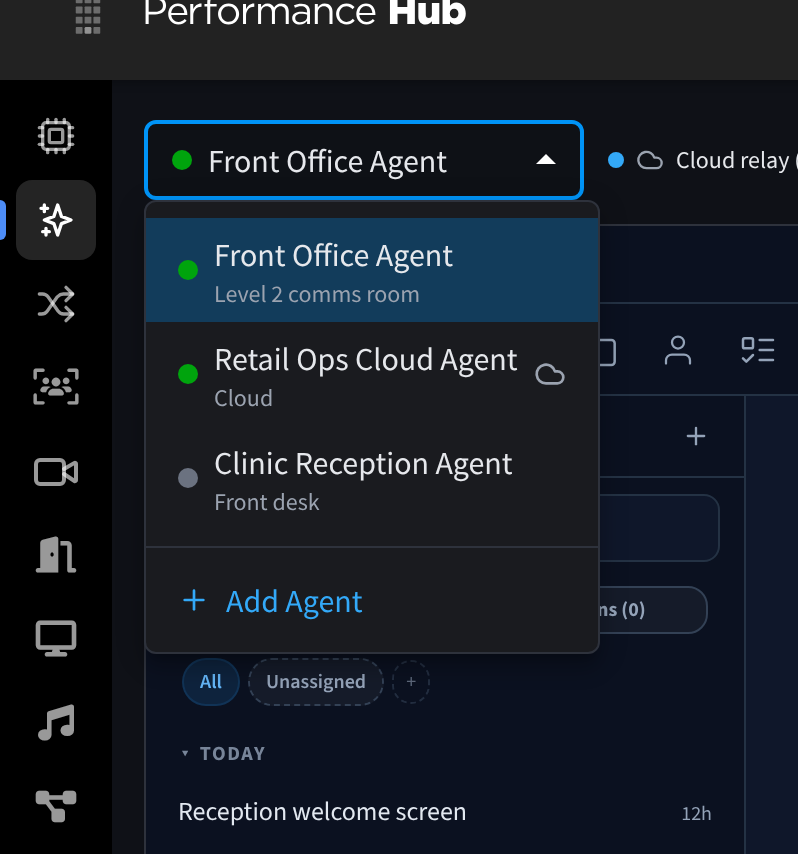
Task: Open the processor chip sidebar icon
Action: pyautogui.click(x=56, y=136)
